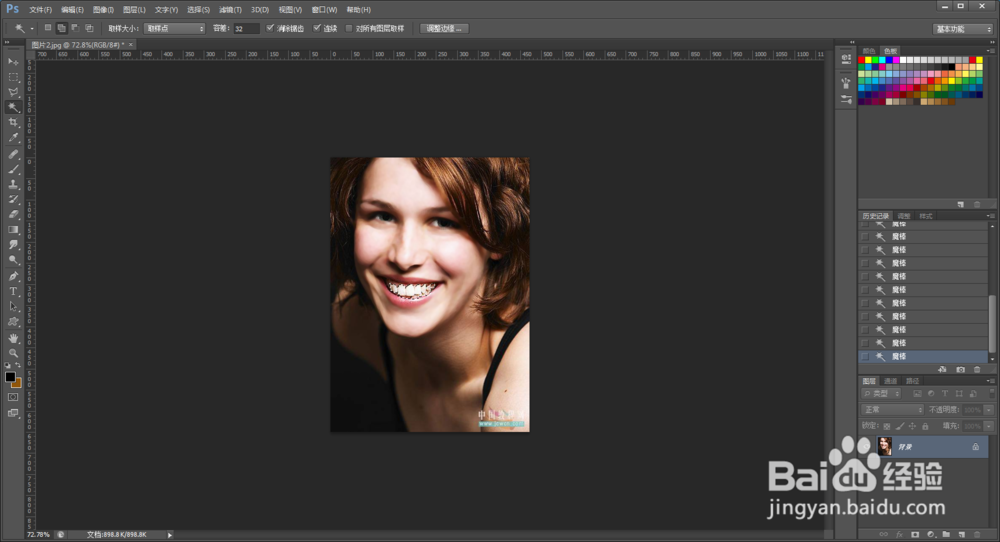
Task: Open Layers panel flyout menu
Action: (990, 381)
